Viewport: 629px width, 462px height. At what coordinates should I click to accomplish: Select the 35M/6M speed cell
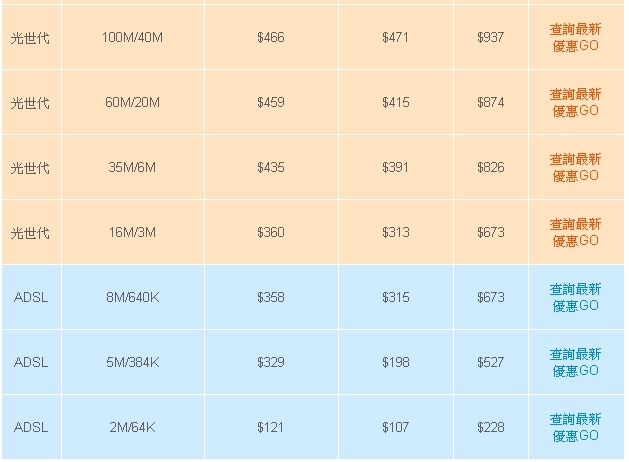133,167
